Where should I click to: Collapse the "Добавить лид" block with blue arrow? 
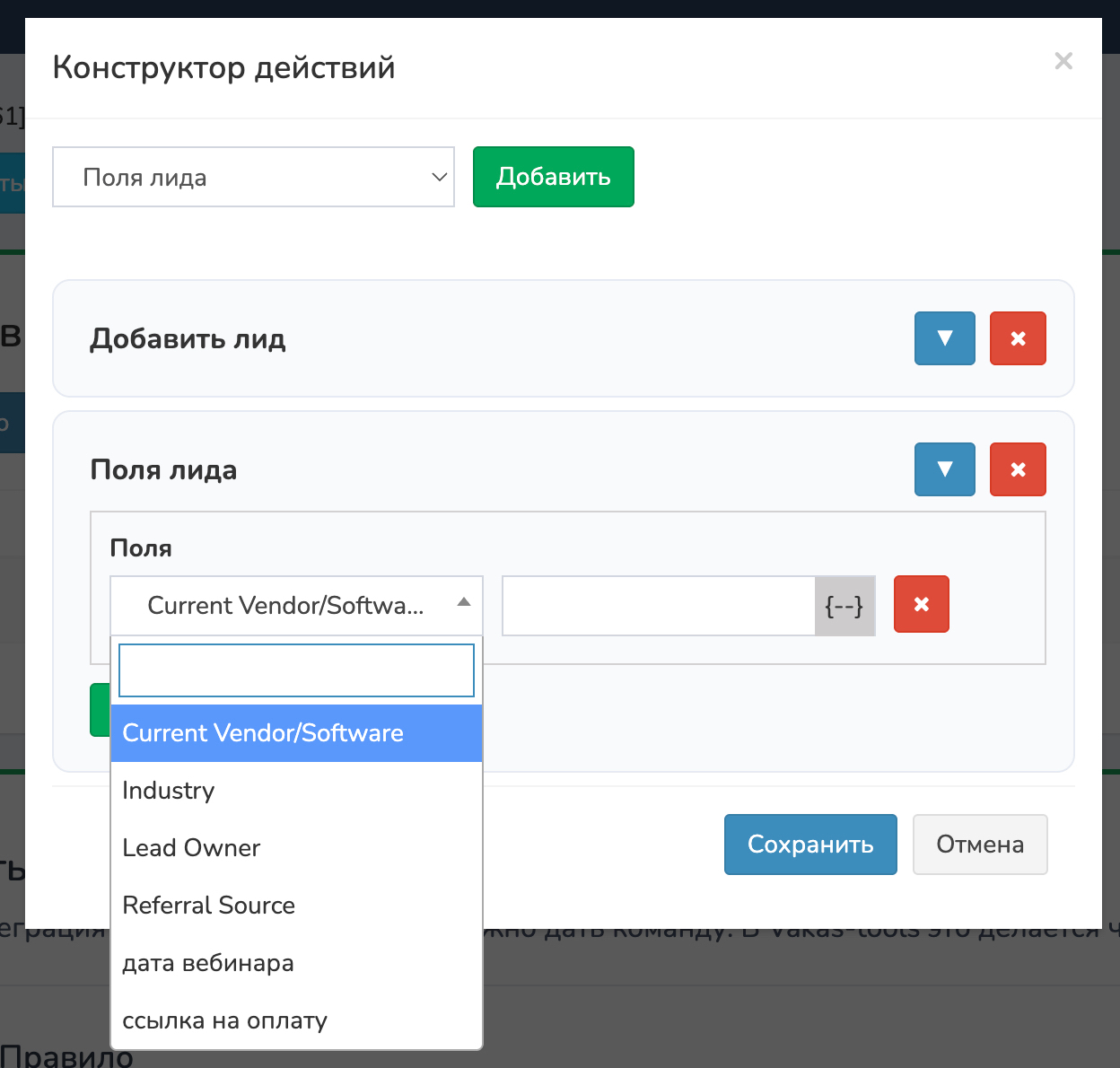point(944,338)
